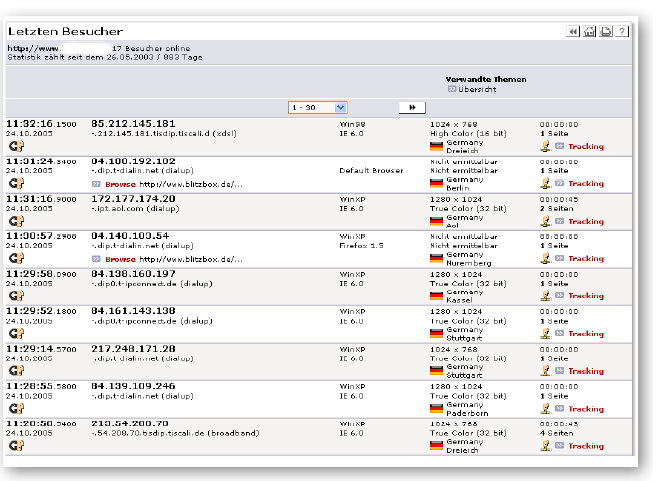This screenshot has width=659, height=481.
Task: Click the German flag next to Germany Paderborn
Action: click(x=436, y=408)
